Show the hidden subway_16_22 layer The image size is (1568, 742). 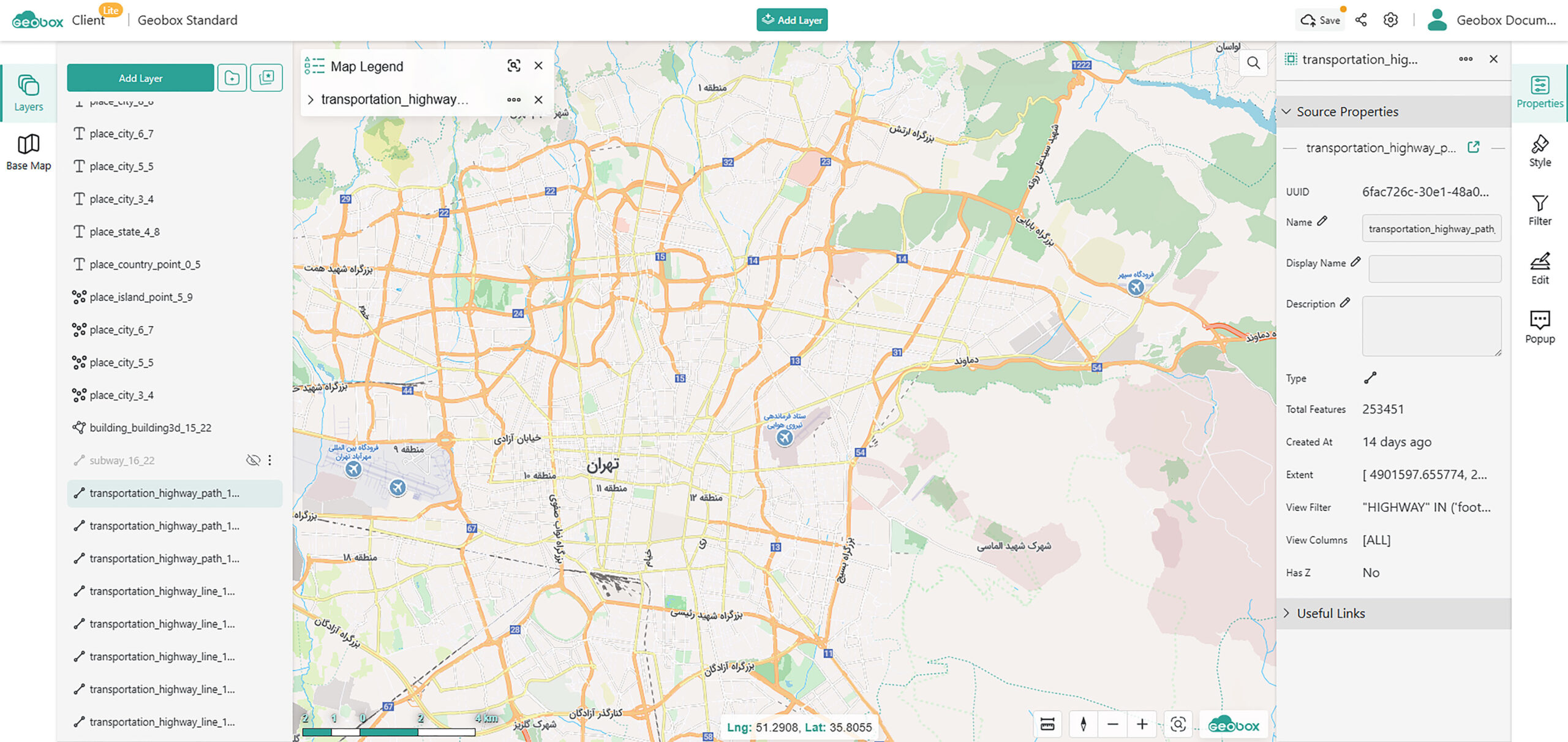[x=252, y=460]
